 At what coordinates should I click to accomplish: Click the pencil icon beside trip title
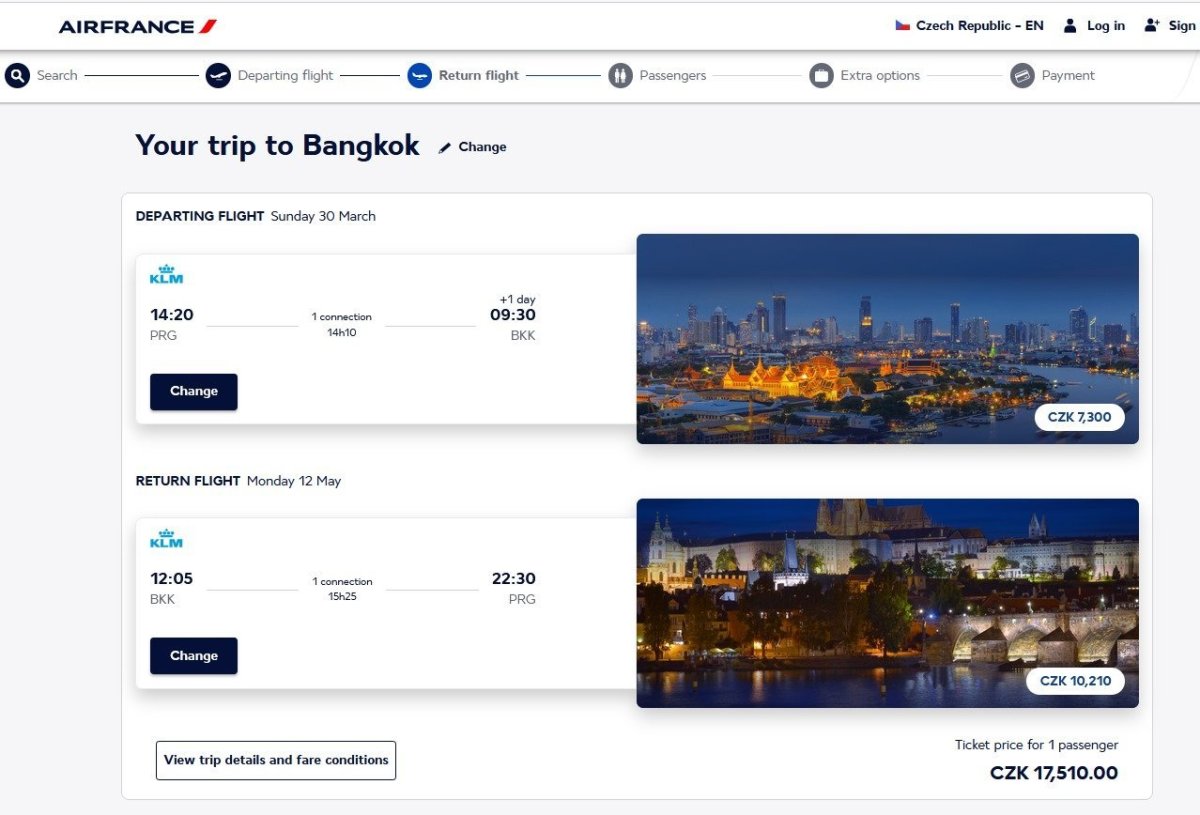[x=445, y=147]
